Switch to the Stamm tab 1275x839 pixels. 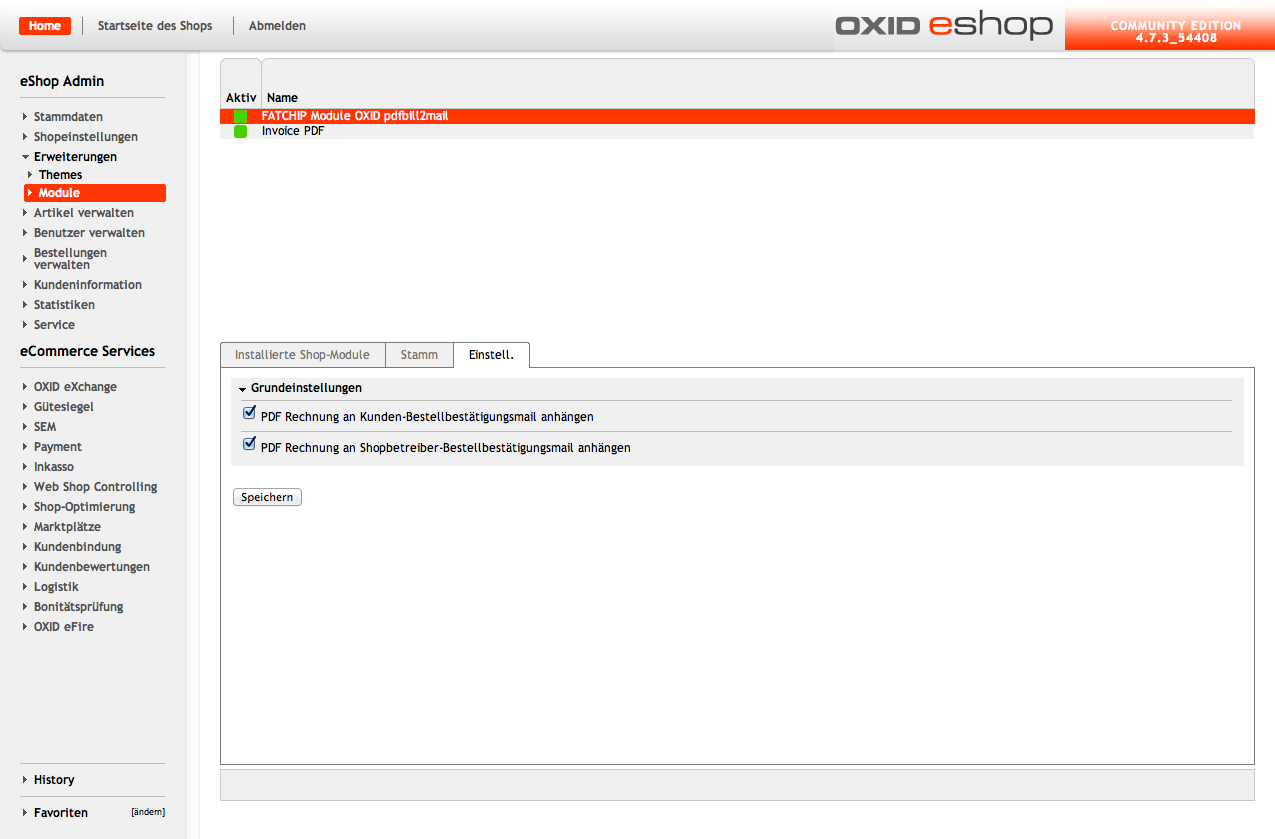tap(419, 355)
